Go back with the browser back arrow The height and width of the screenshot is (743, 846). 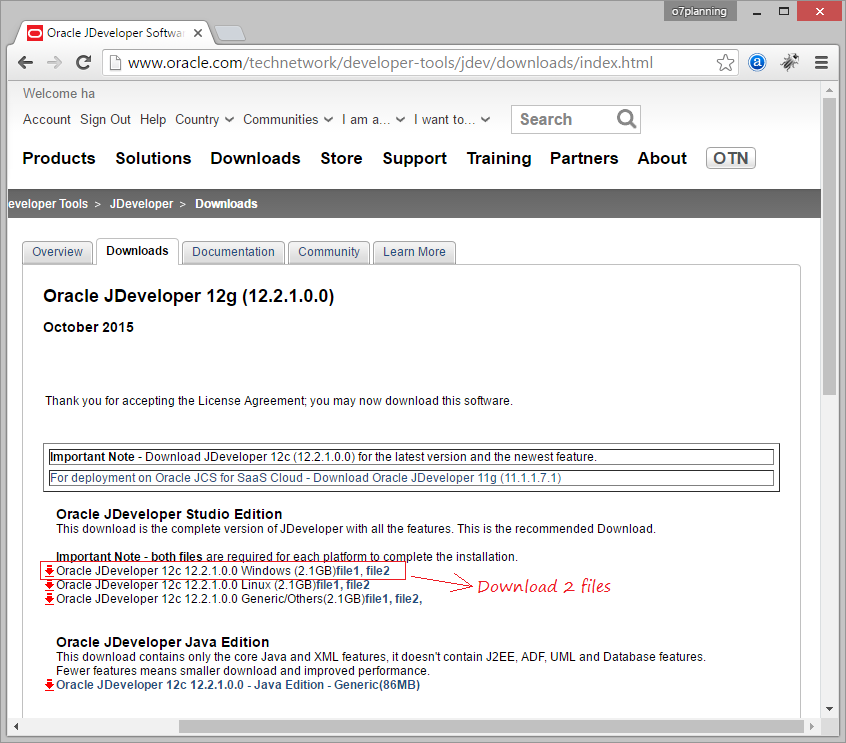[x=25, y=63]
